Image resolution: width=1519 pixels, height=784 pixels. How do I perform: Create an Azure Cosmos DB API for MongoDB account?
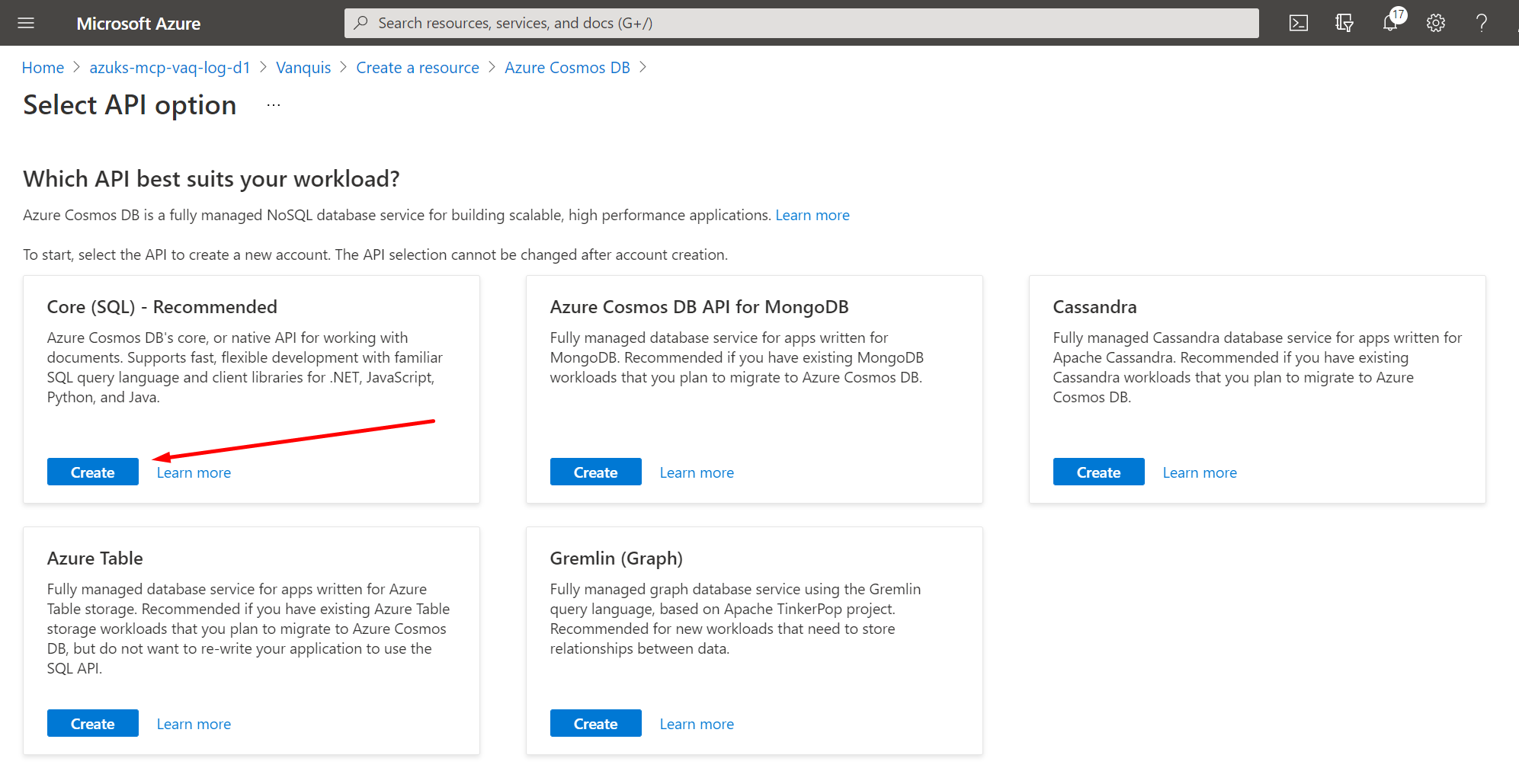595,472
